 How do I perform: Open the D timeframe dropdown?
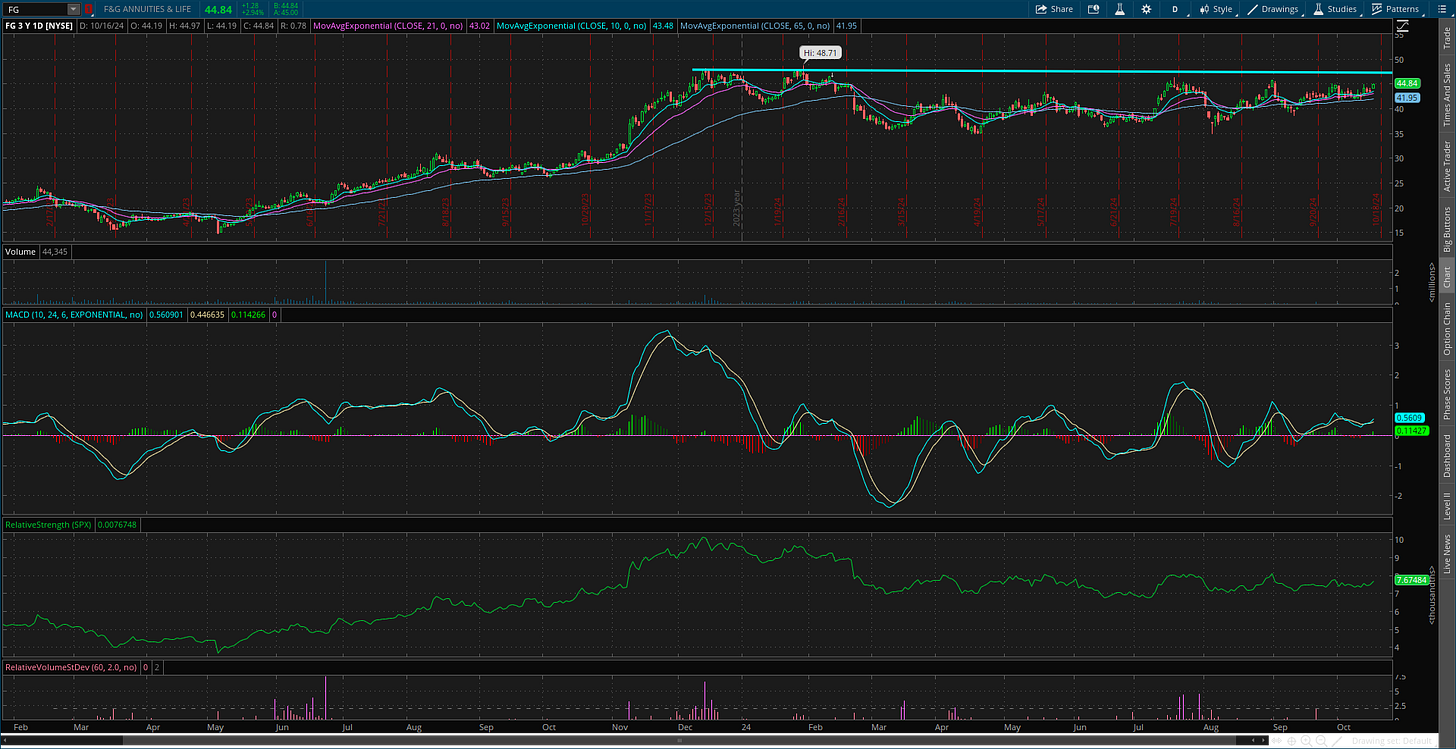pos(1175,9)
